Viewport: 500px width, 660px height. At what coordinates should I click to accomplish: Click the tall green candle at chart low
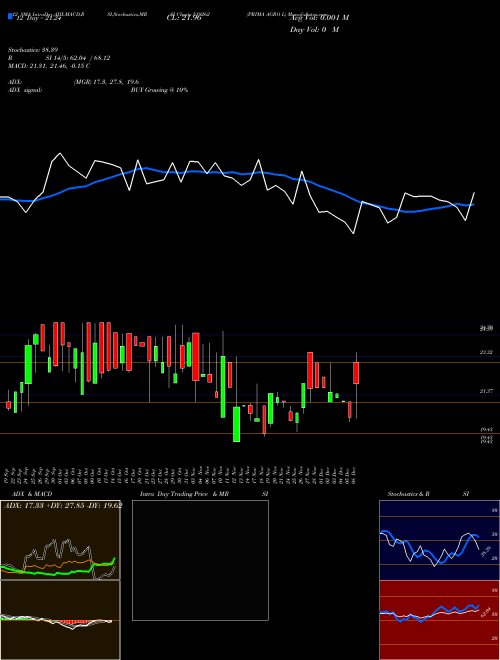(237, 424)
